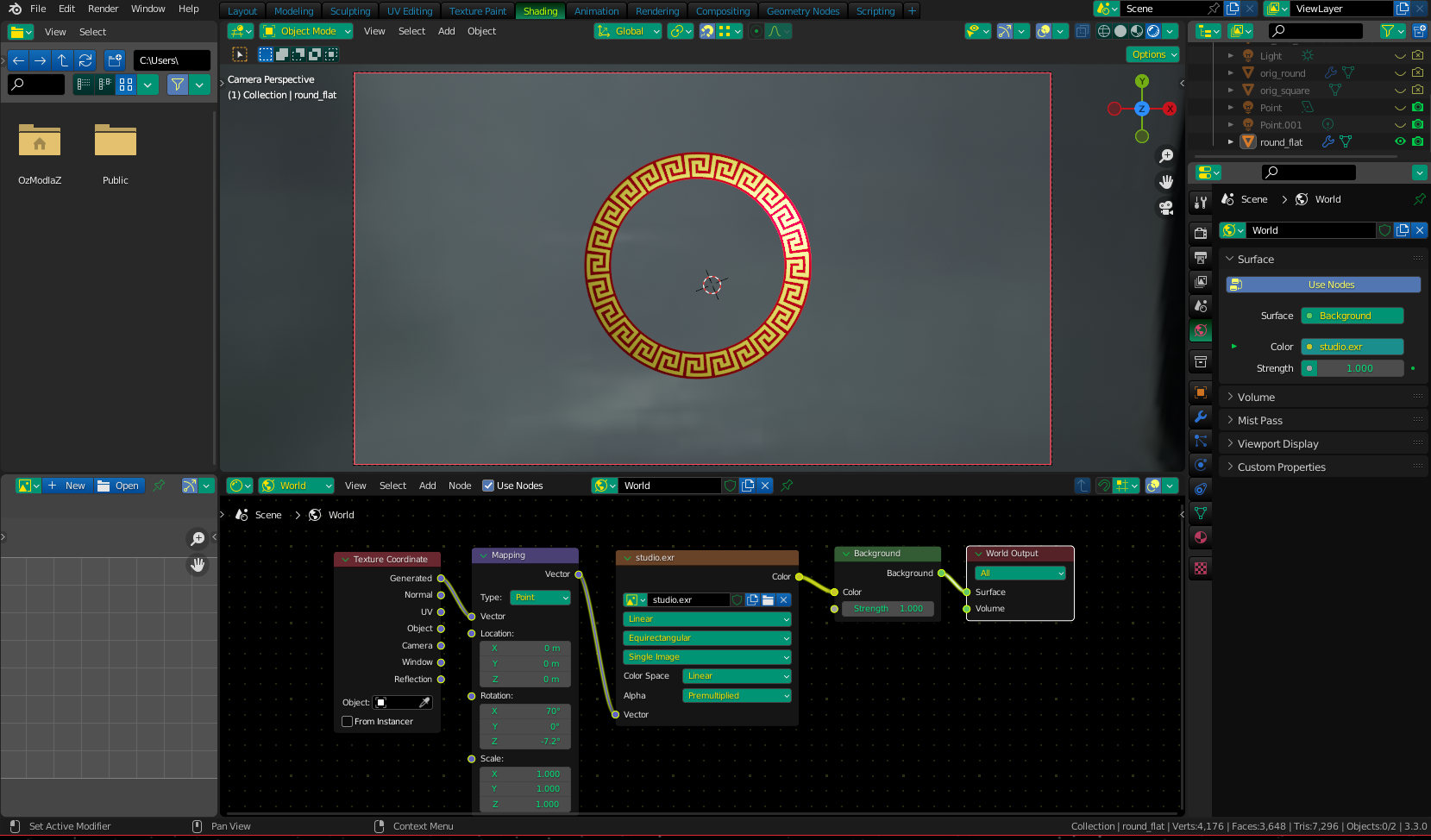Open the File menu
Image resolution: width=1431 pixels, height=840 pixels.
(38, 9)
